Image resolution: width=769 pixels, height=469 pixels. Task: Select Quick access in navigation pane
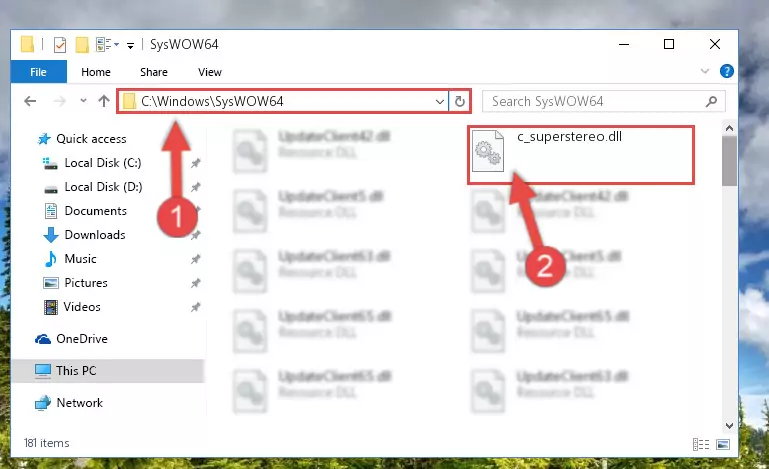(x=91, y=139)
